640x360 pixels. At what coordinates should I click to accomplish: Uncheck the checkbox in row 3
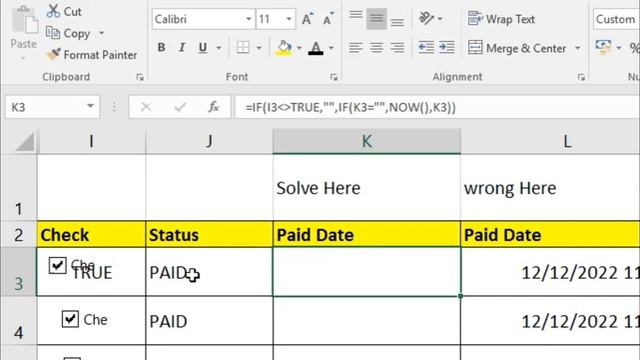57,265
